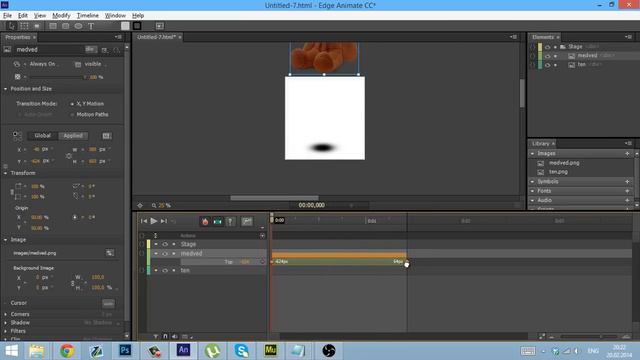Image resolution: width=640 pixels, height=360 pixels.
Task: Toggle visibility eye for Stage in timeline
Action: 165,244
